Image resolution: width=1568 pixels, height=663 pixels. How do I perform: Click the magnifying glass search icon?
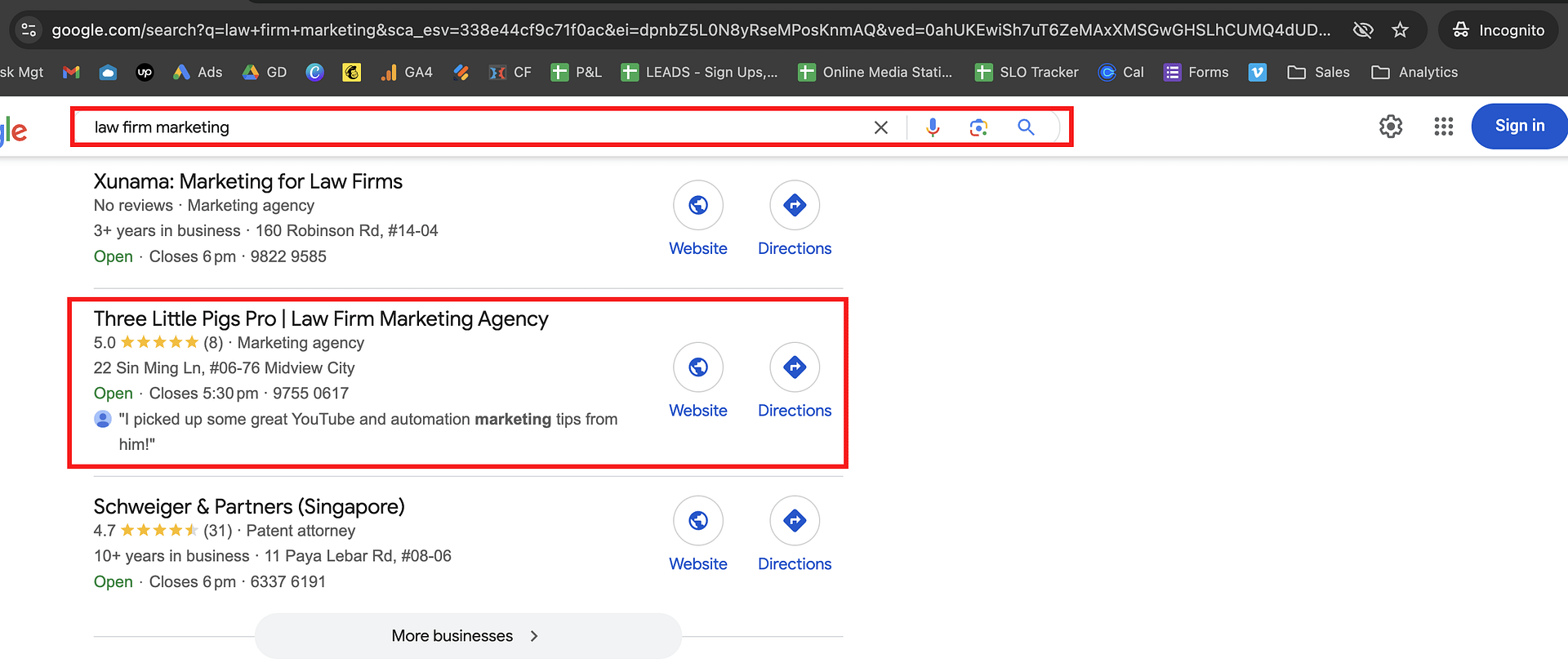coord(1026,127)
